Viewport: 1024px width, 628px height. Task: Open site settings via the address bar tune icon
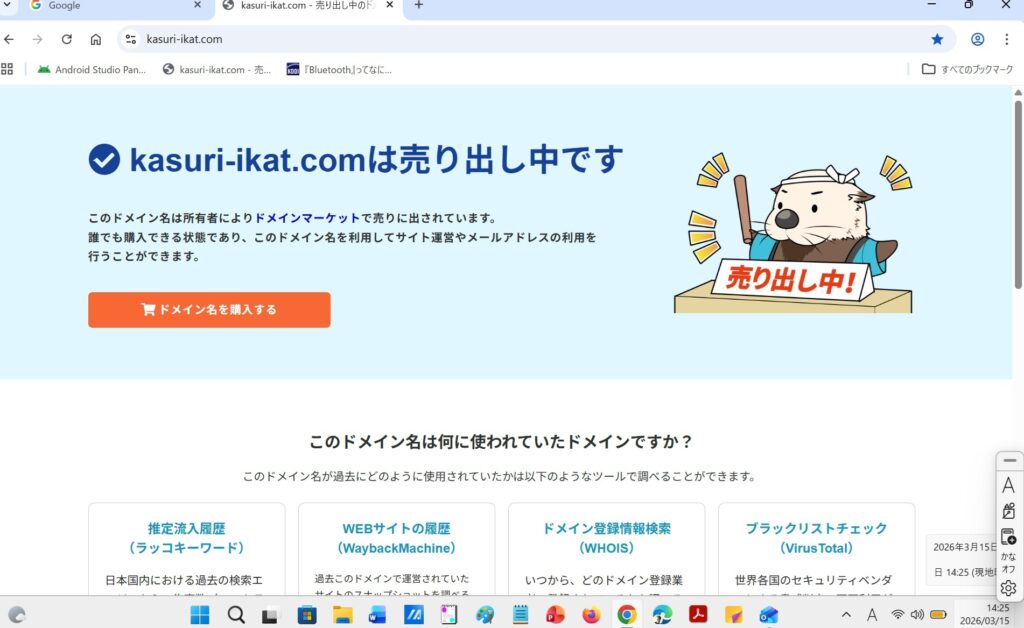(131, 39)
